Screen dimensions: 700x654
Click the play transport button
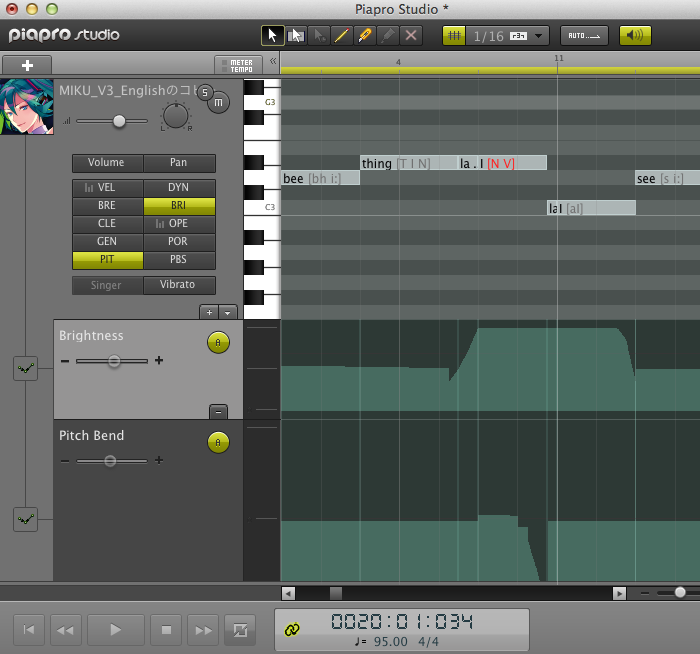[x=116, y=630]
